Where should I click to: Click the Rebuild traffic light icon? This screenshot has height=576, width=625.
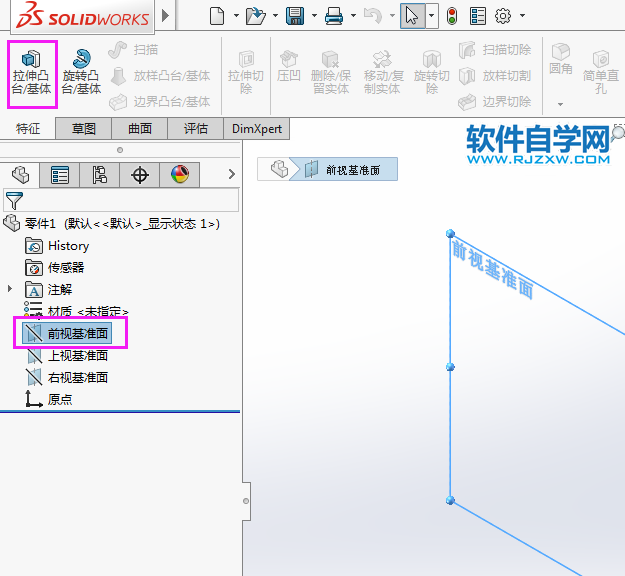click(x=452, y=16)
